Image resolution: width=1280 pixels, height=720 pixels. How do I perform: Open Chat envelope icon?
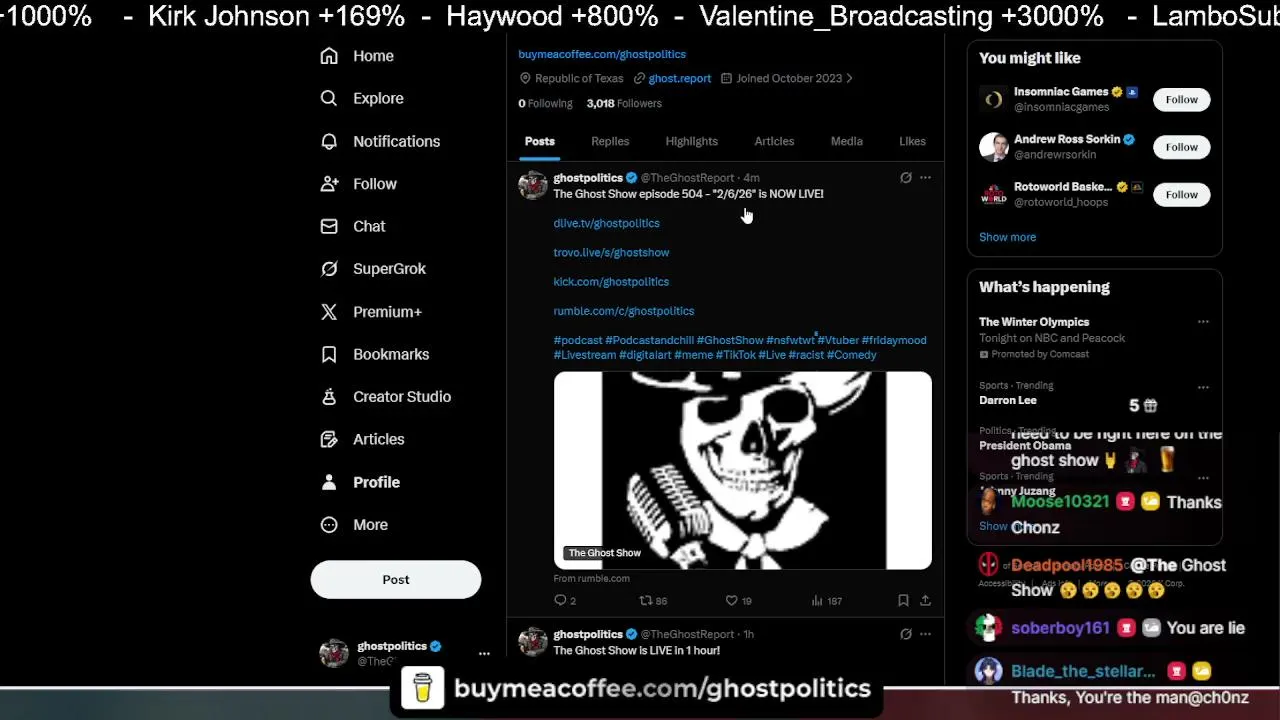click(329, 226)
